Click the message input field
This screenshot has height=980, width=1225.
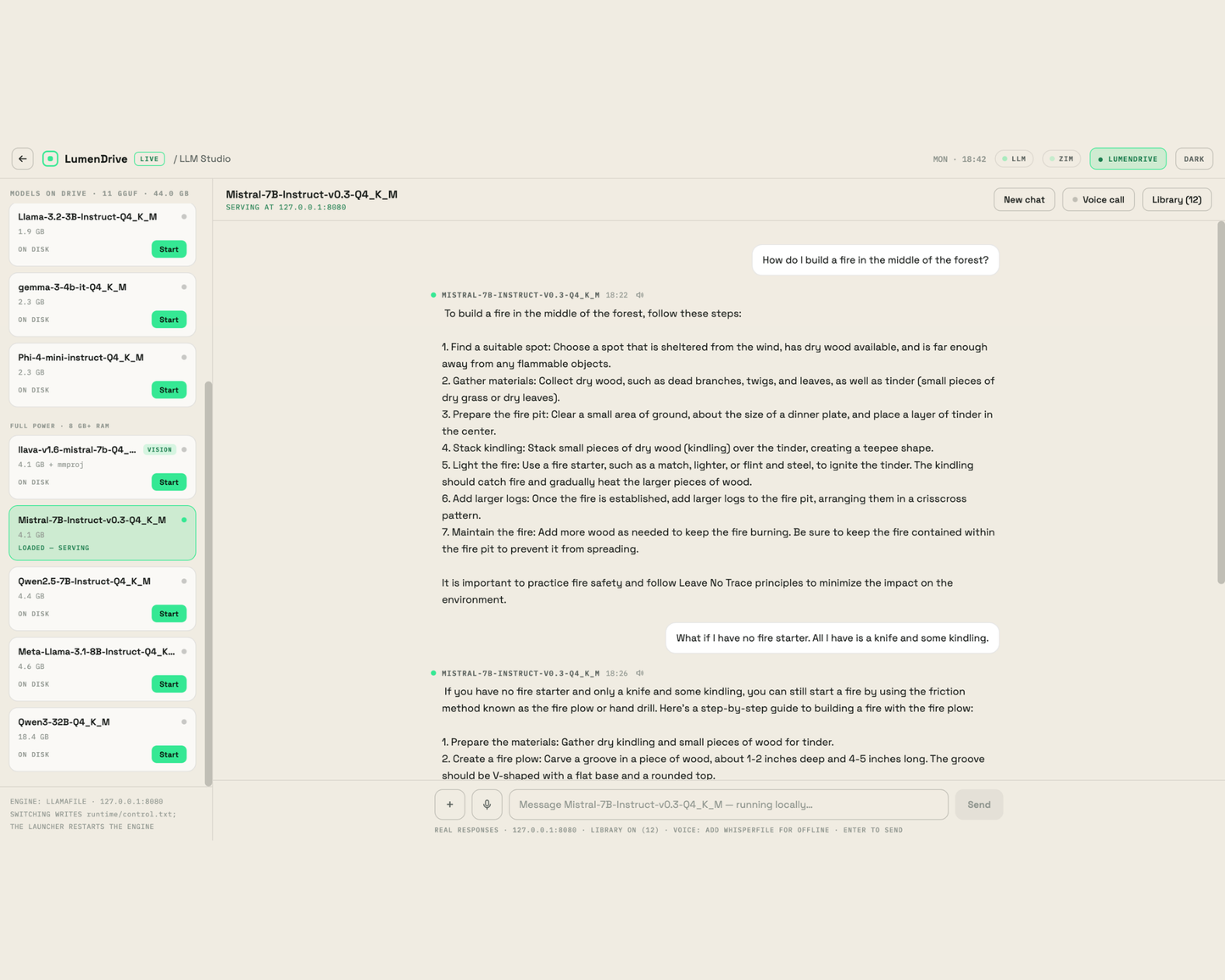pos(728,805)
